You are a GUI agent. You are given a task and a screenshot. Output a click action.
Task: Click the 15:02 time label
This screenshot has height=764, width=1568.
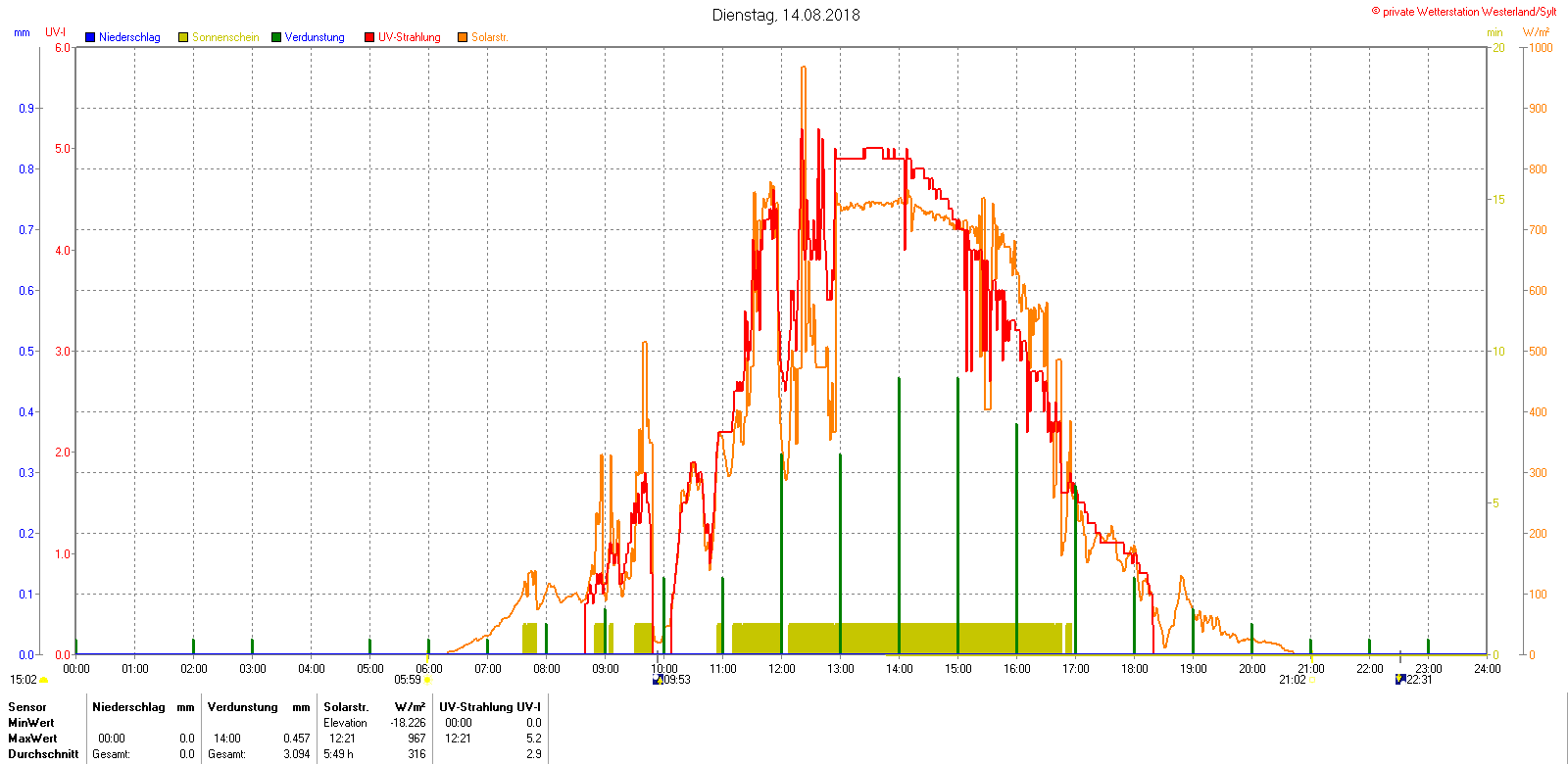coord(24,680)
